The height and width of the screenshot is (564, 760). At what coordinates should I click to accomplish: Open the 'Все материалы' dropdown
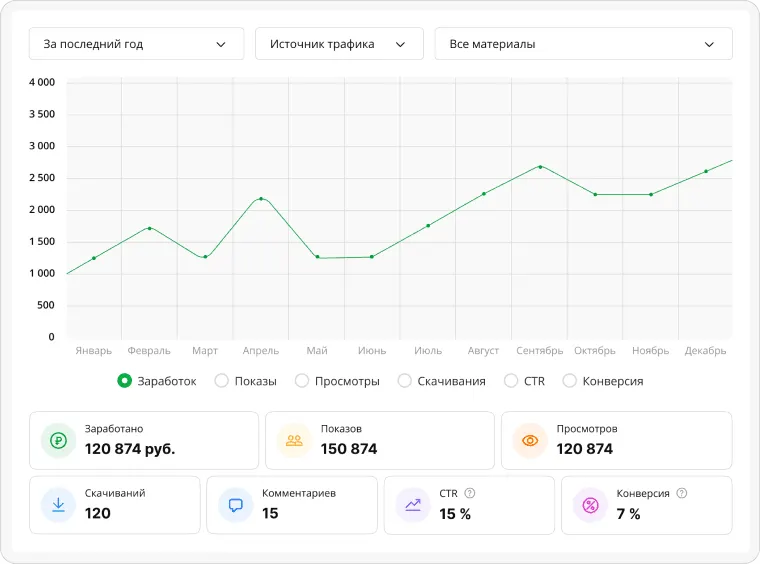click(583, 44)
